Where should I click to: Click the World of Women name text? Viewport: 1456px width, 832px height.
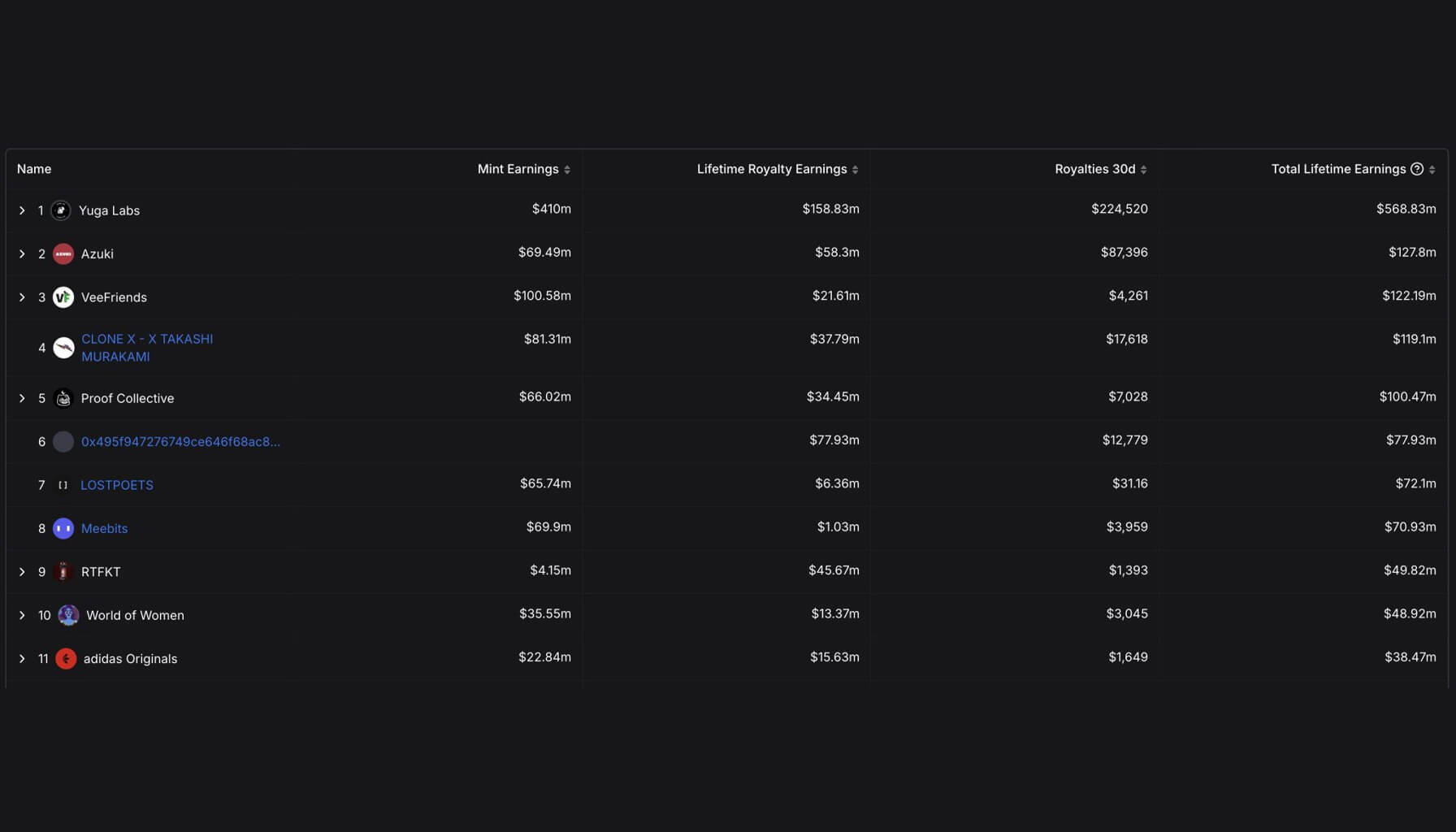pyautogui.click(x=135, y=615)
